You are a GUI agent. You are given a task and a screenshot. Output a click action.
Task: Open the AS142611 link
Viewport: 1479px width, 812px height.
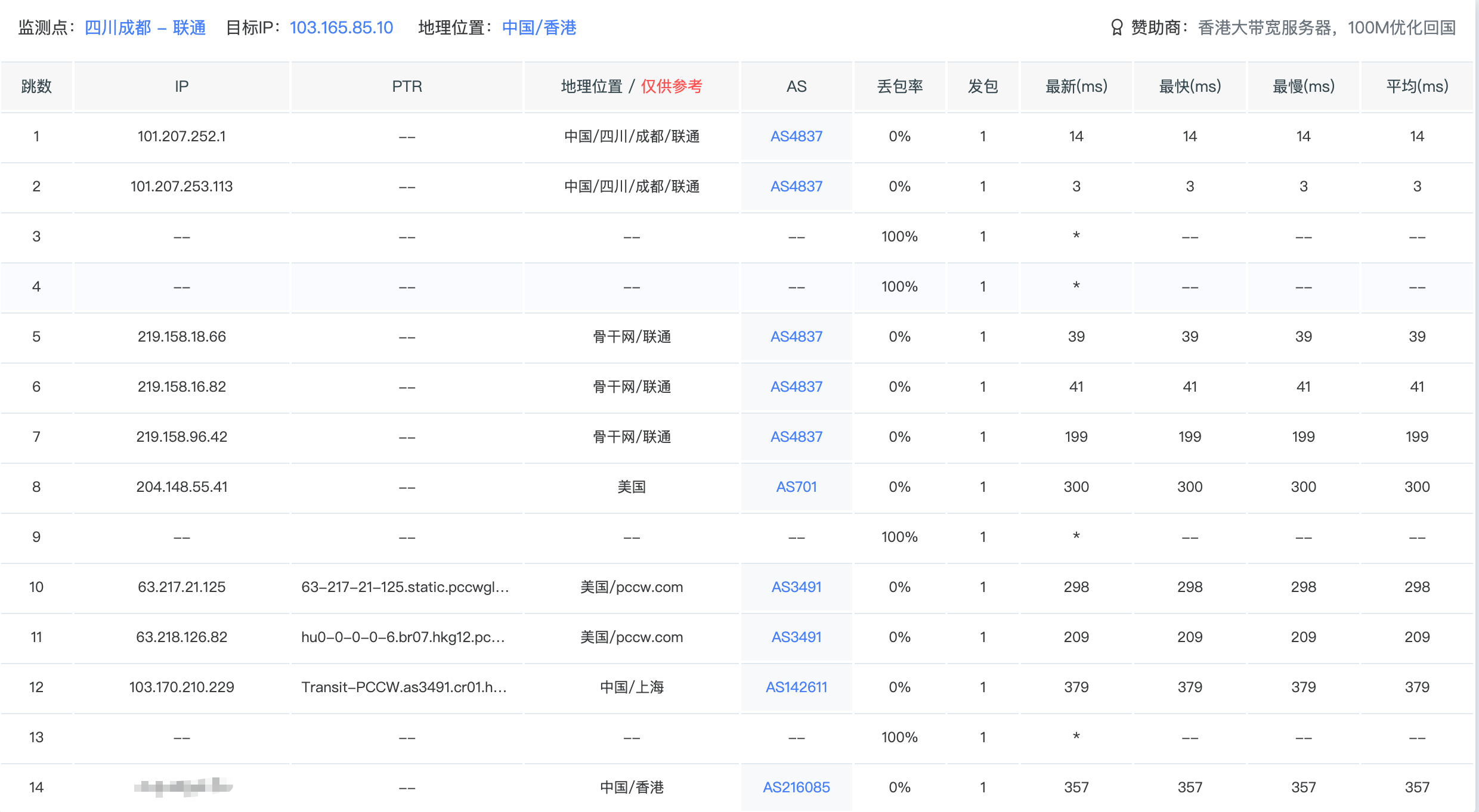[x=796, y=687]
